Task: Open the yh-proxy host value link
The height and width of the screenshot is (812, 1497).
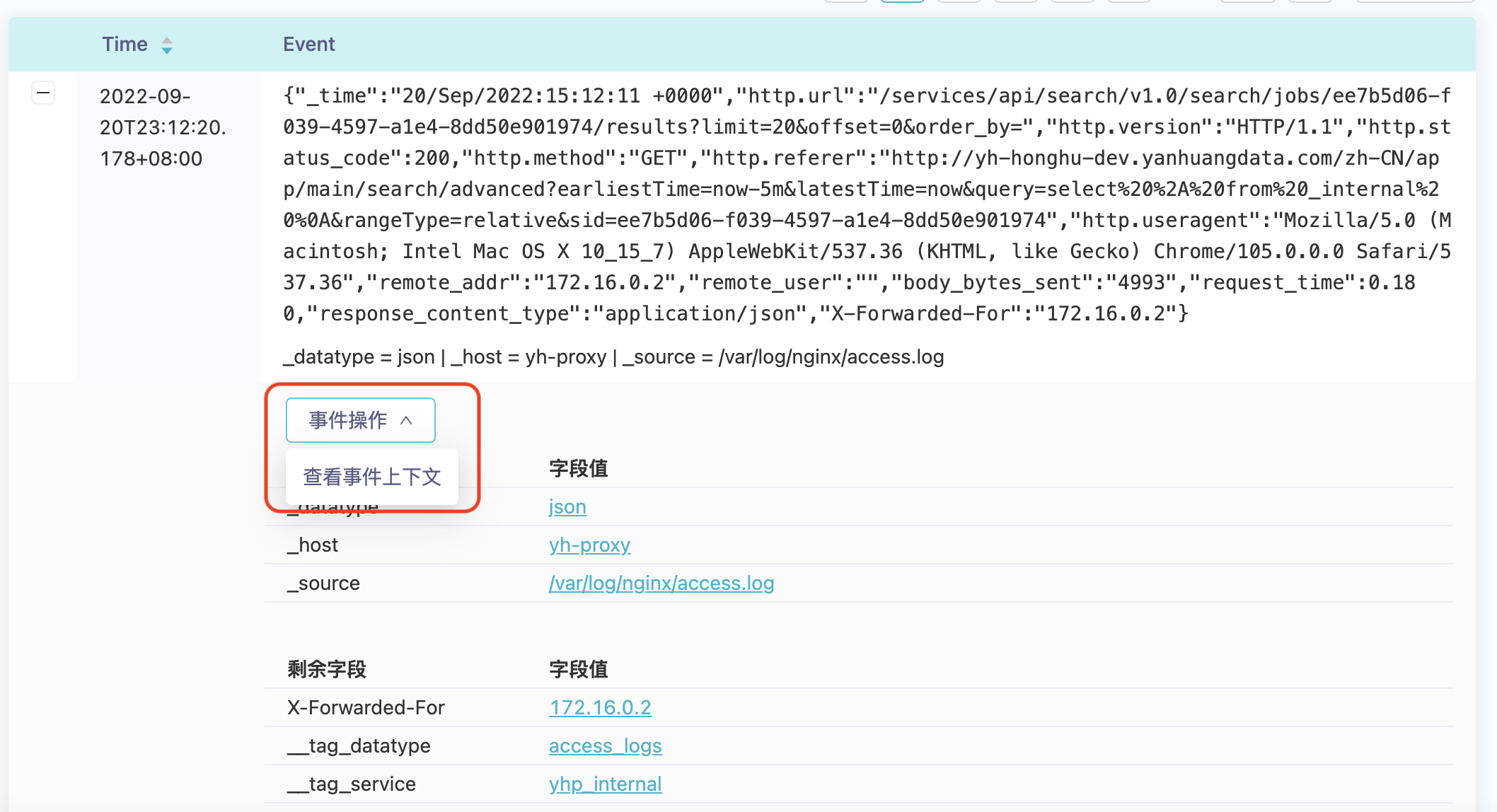Action: 589,545
